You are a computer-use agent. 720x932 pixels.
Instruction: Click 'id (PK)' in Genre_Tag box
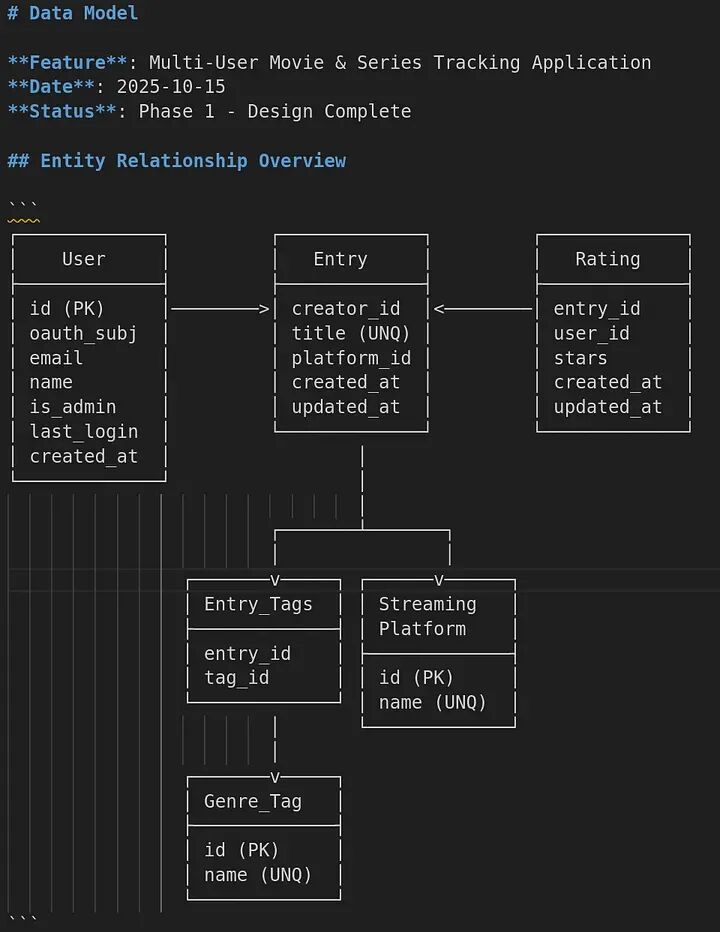pos(241,851)
